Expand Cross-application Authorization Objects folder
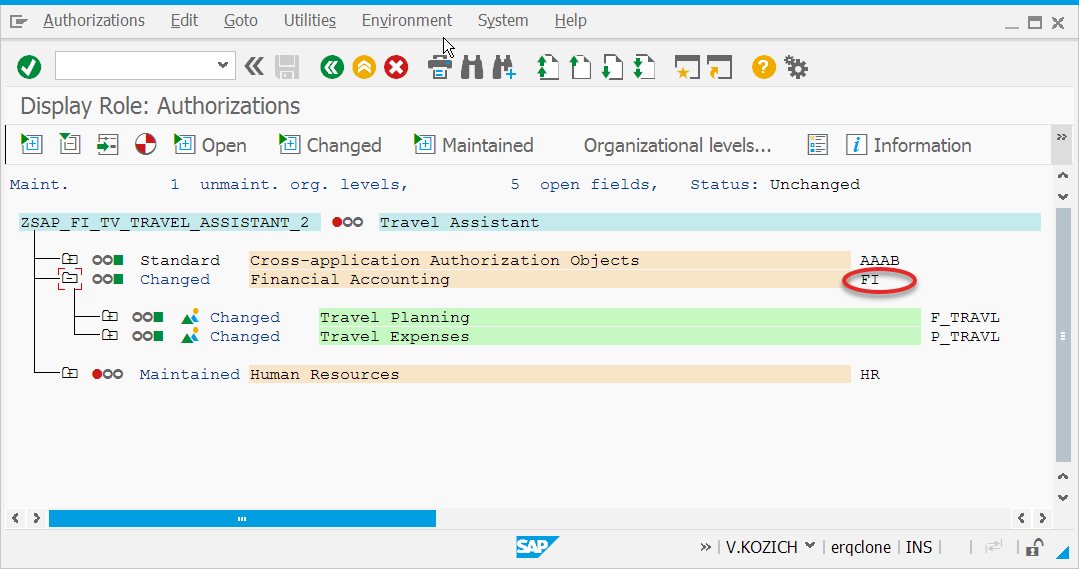 (x=70, y=259)
